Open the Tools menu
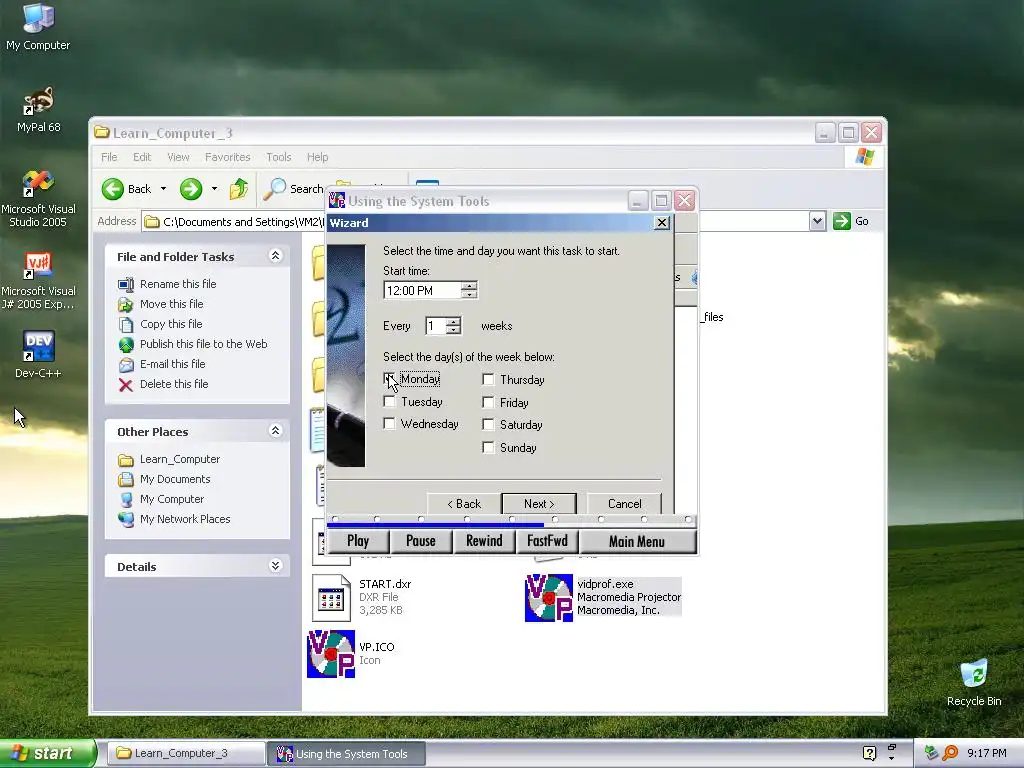 [x=278, y=157]
